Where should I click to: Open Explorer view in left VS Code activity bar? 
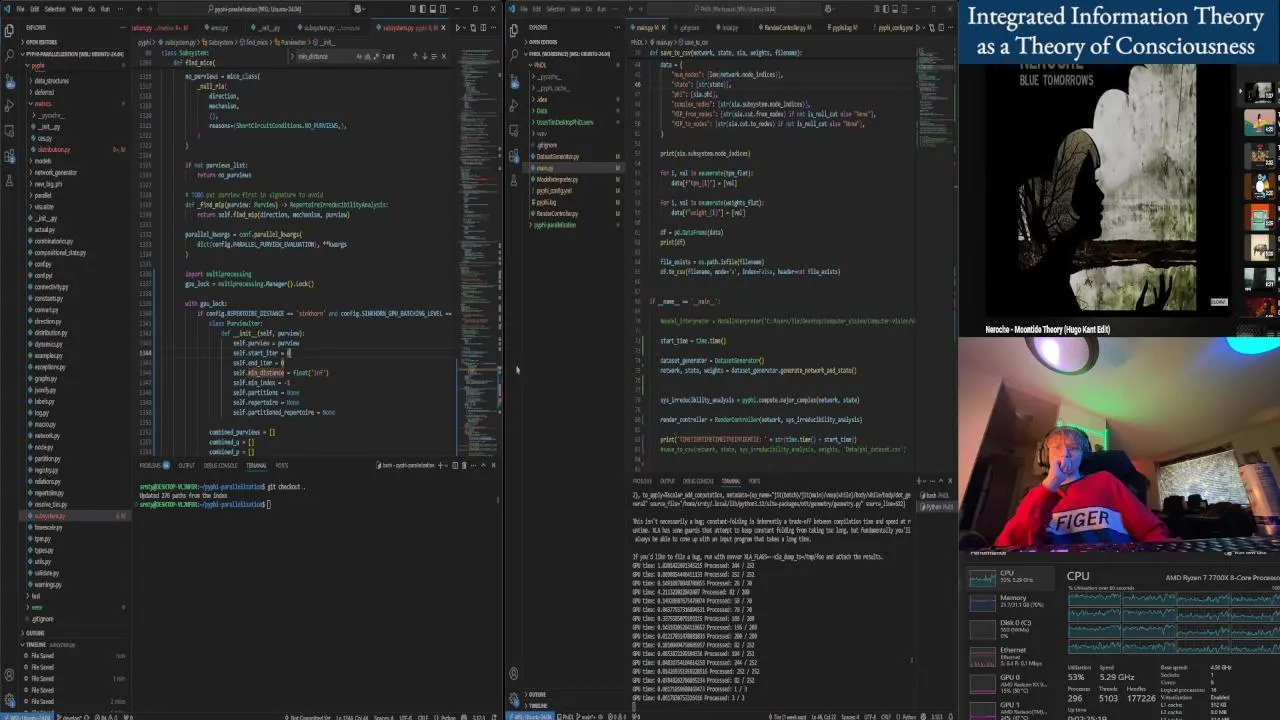click(x=9, y=30)
